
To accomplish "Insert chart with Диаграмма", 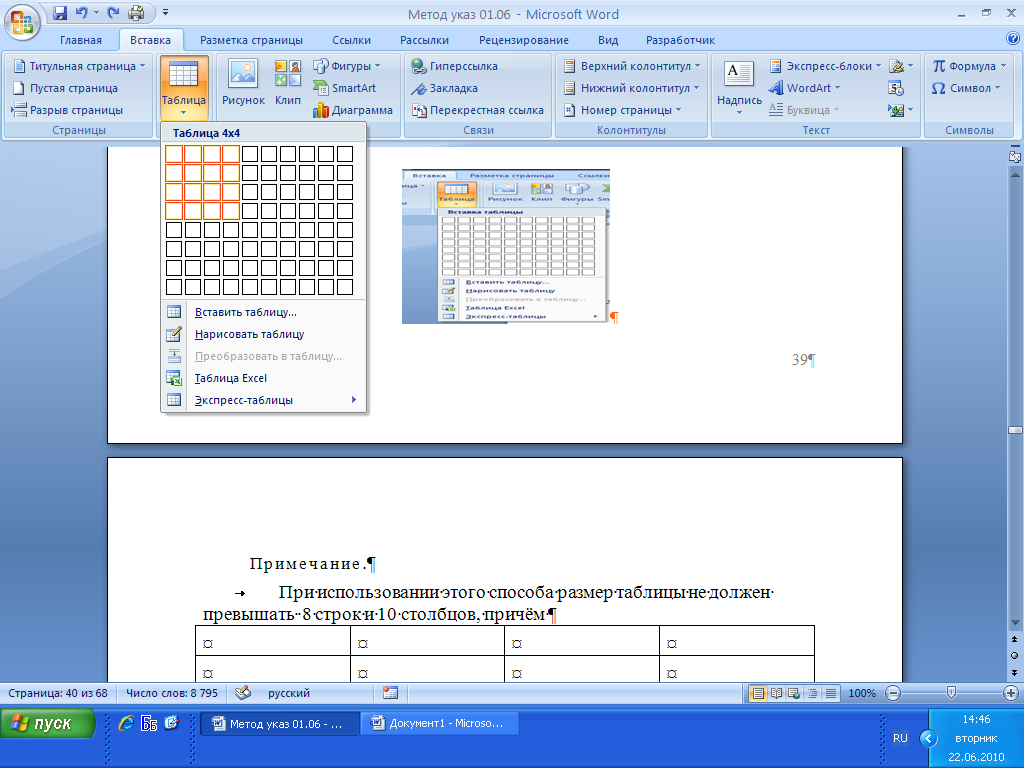I will [353, 110].
